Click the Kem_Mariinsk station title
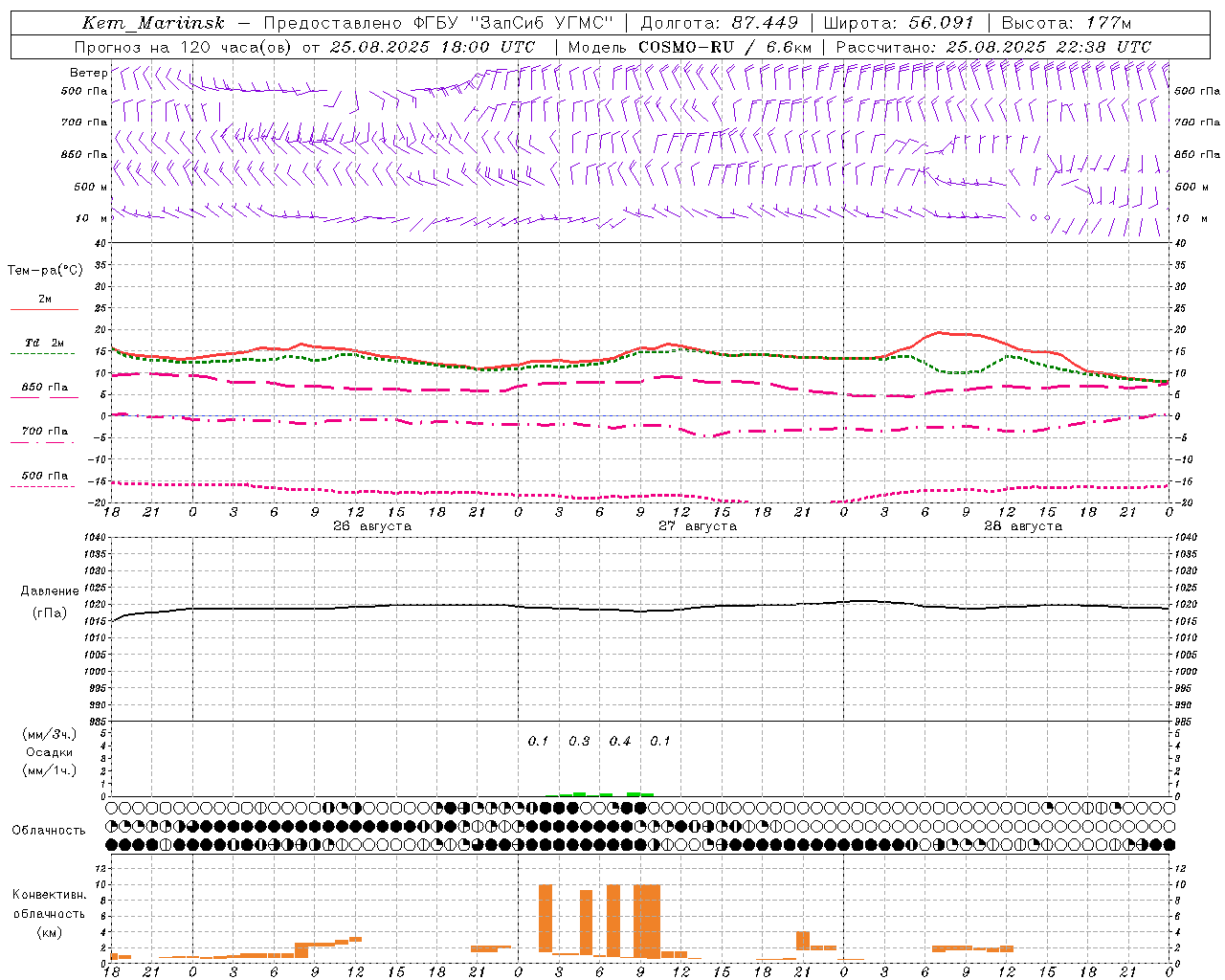The width and height of the screenshot is (1225, 980). [x=153, y=23]
